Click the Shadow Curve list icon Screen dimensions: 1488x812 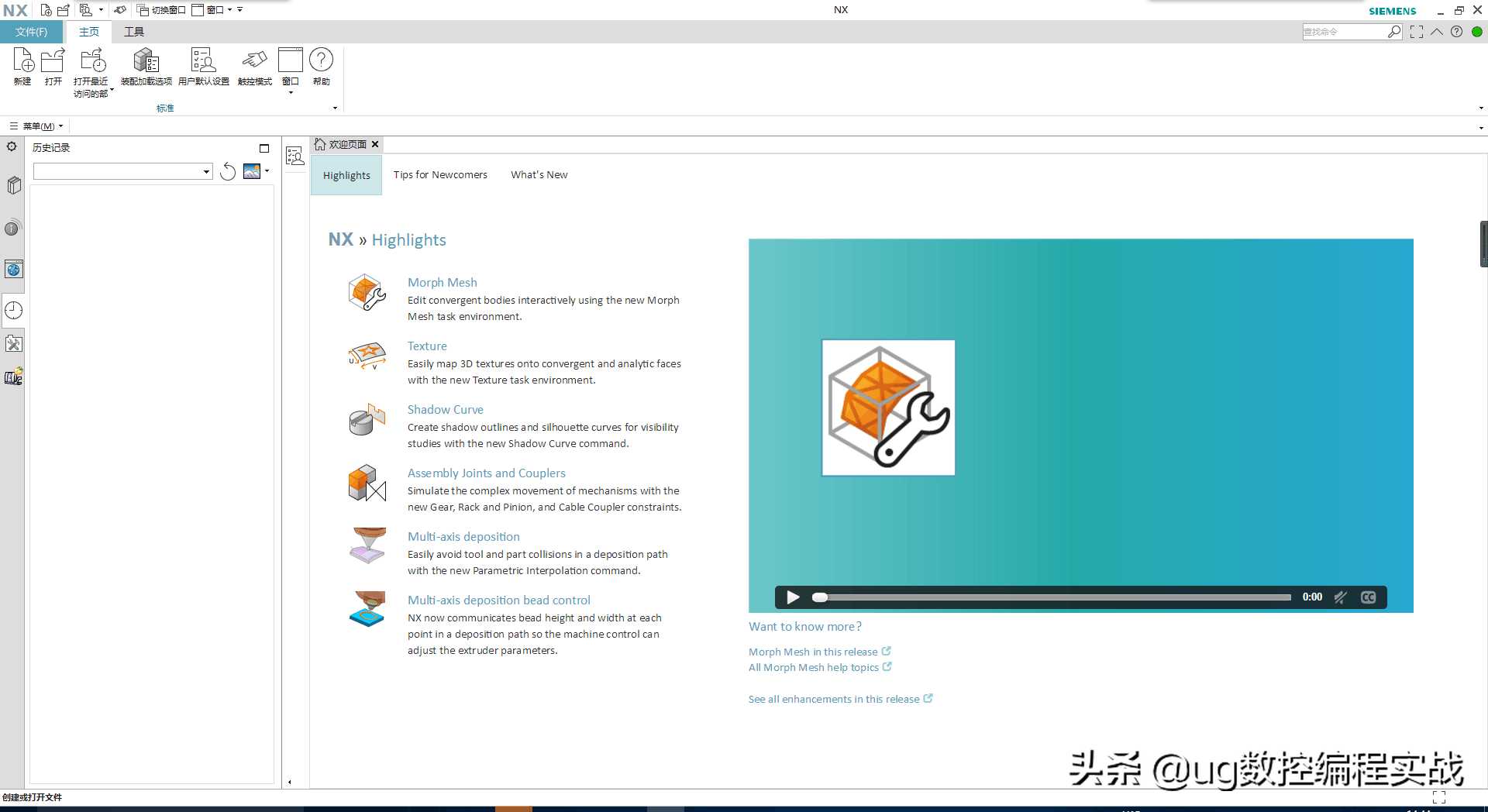pos(367,419)
